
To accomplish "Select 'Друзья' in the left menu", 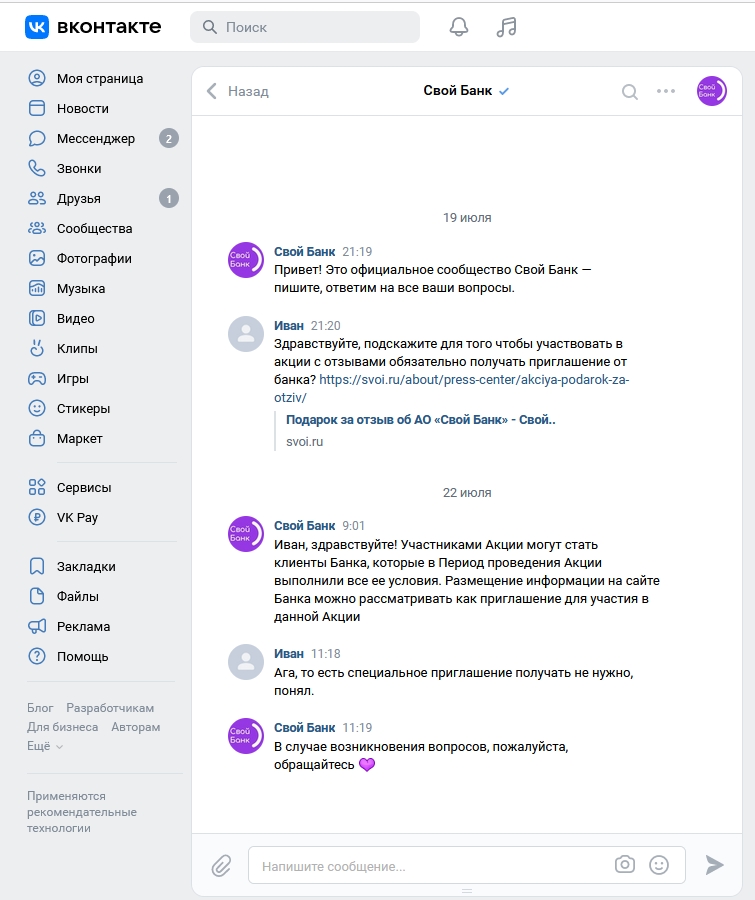I will click(79, 198).
